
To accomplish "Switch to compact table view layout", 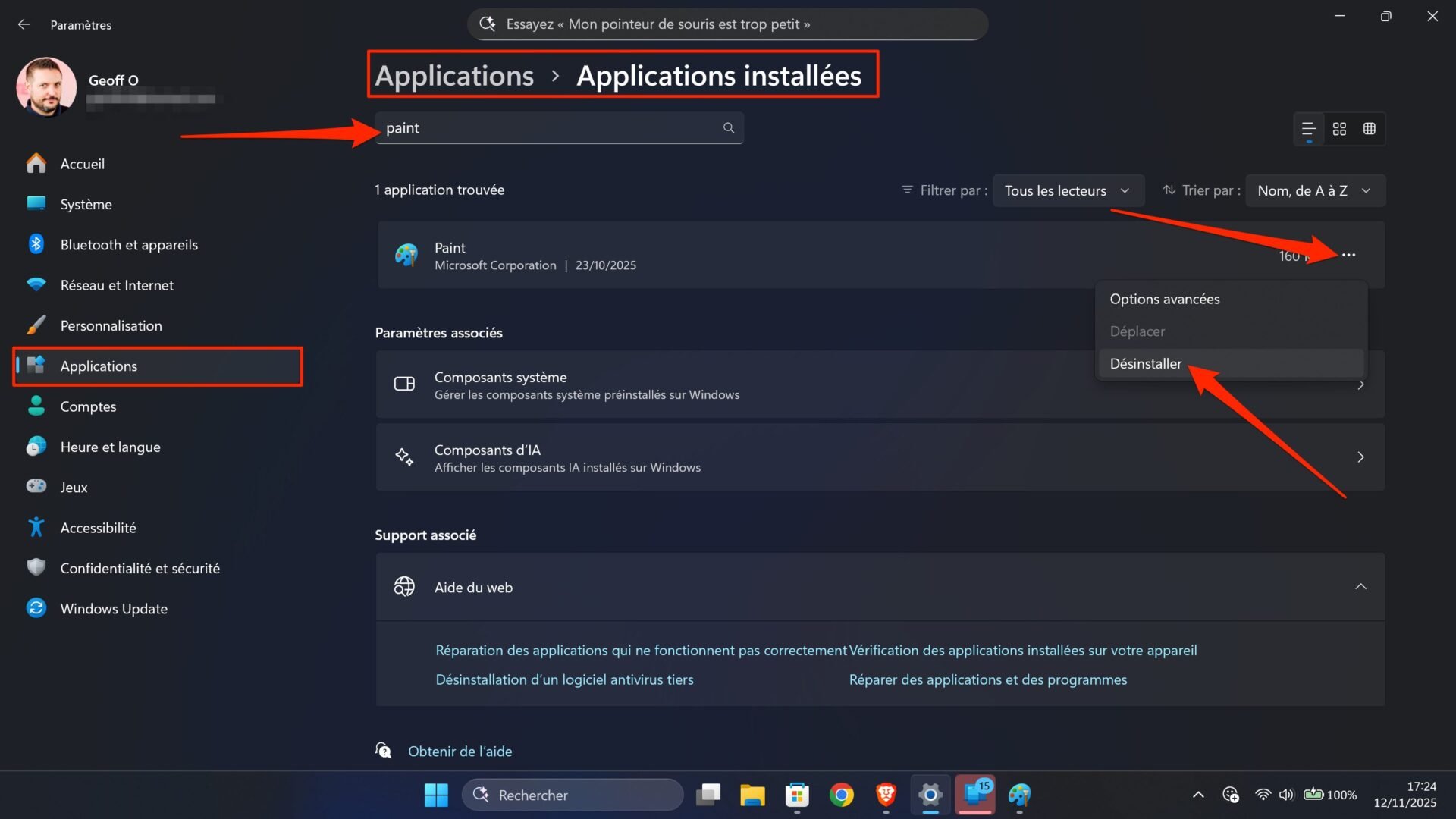I will click(x=1369, y=129).
